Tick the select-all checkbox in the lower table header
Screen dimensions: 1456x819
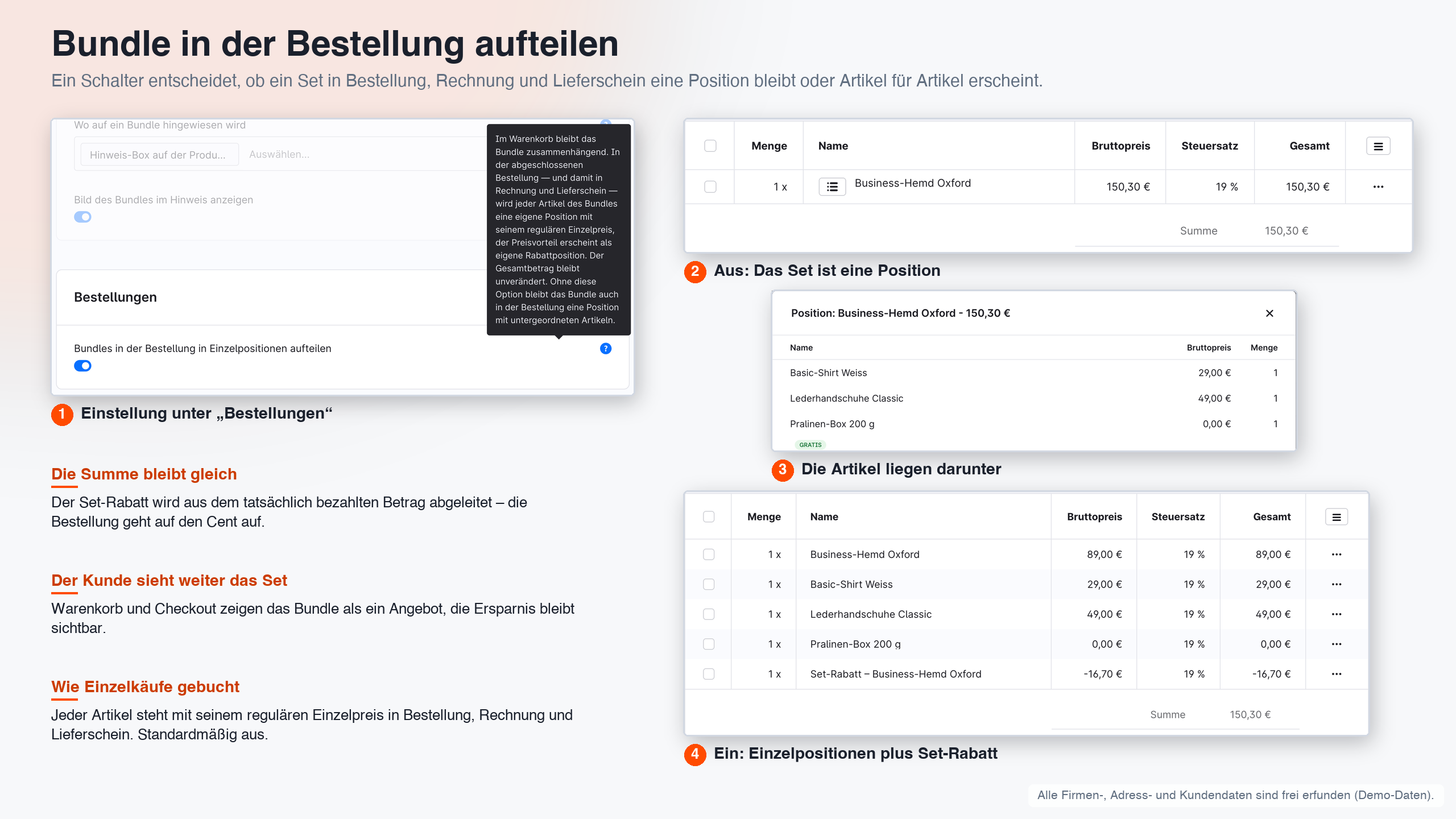tap(709, 516)
